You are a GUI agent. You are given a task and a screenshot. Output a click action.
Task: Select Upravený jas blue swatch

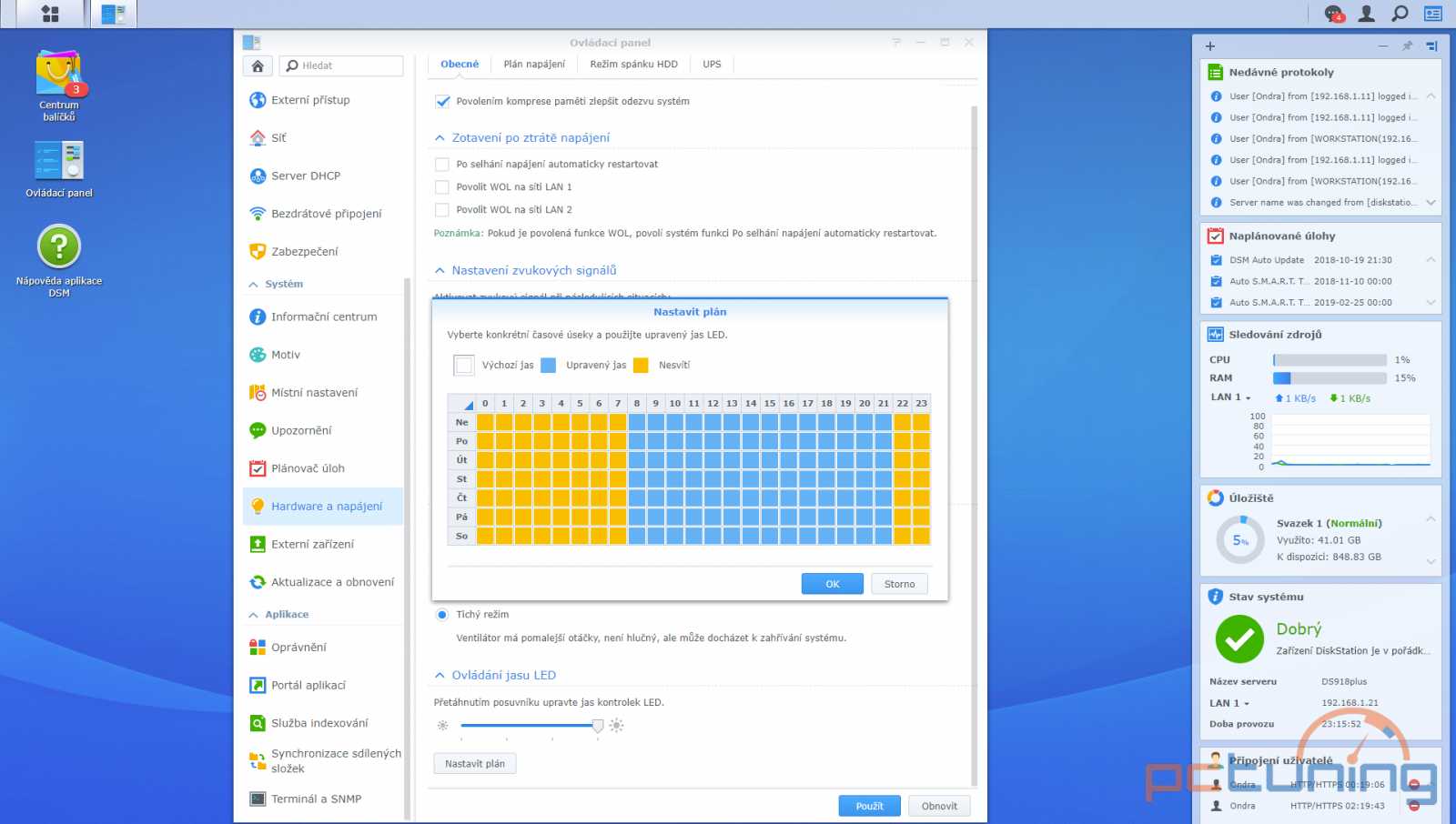coord(548,366)
